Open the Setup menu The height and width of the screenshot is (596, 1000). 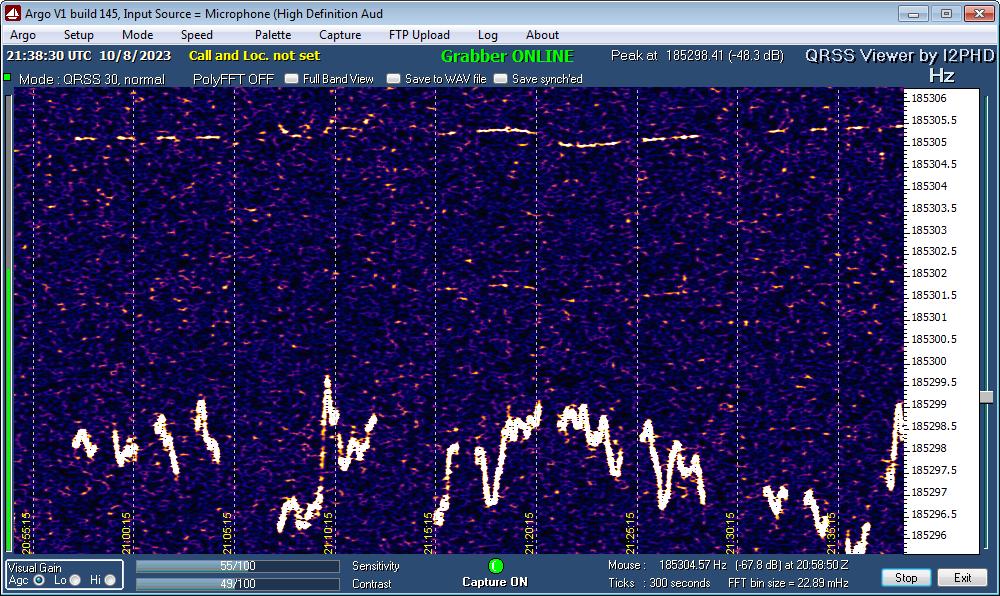(x=78, y=35)
